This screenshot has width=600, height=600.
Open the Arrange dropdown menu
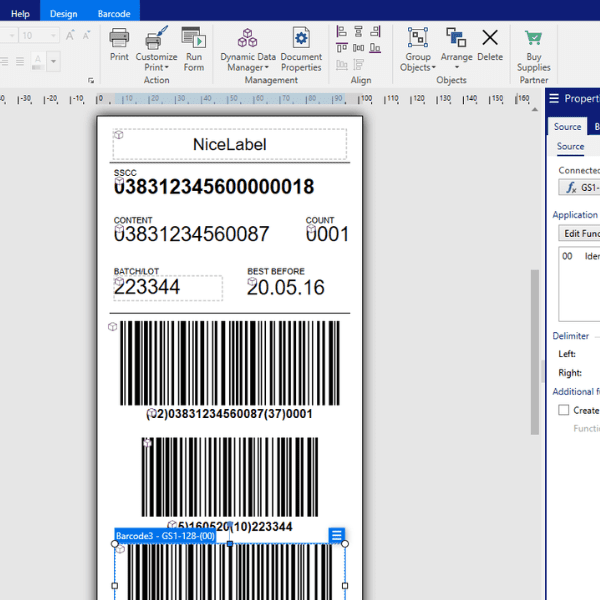[x=456, y=58]
